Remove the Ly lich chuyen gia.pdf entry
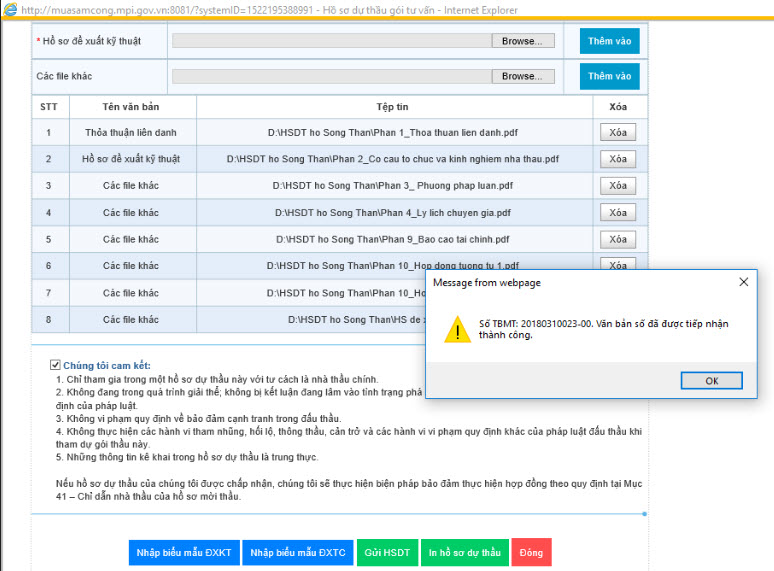This screenshot has width=774, height=571. [617, 212]
